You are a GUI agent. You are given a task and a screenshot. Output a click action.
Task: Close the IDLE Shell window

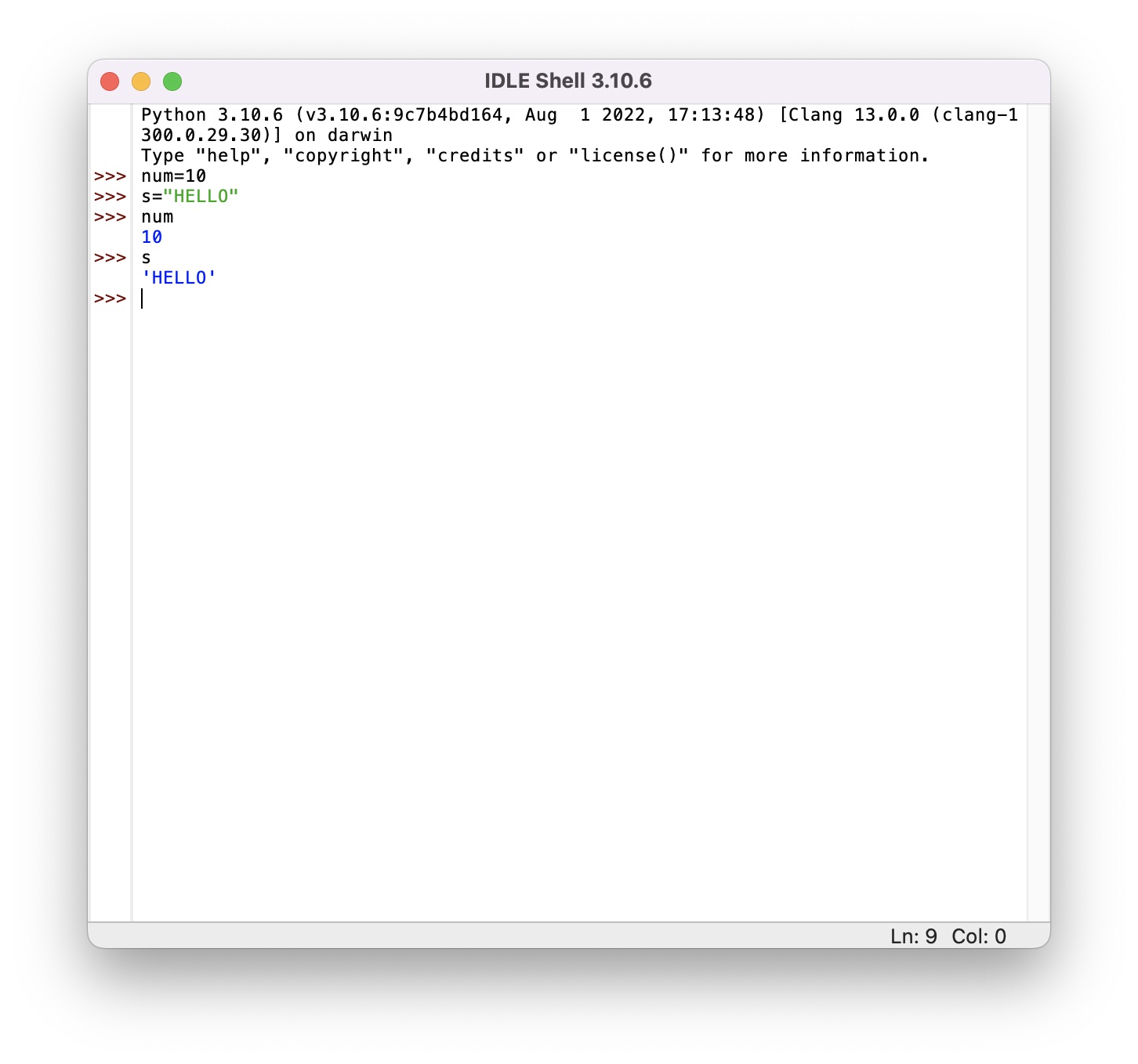(110, 81)
